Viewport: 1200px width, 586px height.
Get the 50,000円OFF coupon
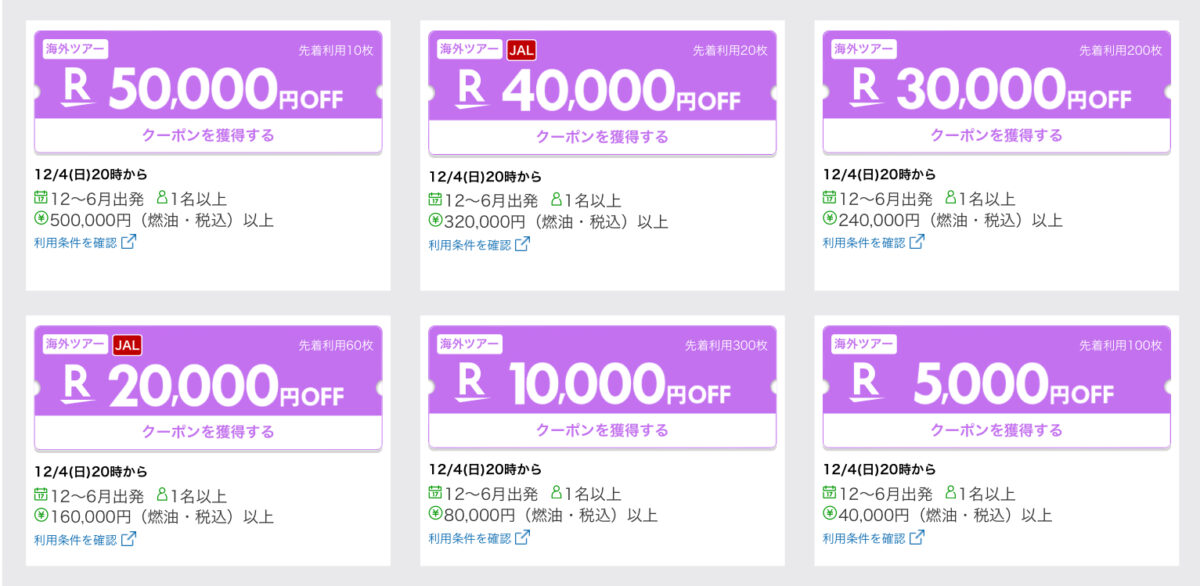(208, 135)
